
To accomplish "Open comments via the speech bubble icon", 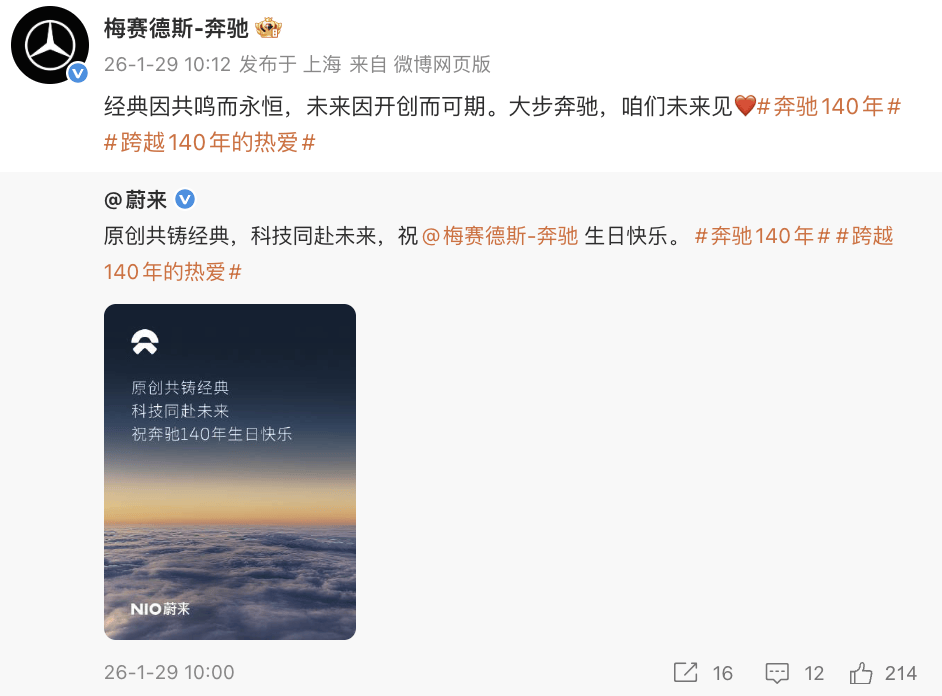I will [x=777, y=673].
